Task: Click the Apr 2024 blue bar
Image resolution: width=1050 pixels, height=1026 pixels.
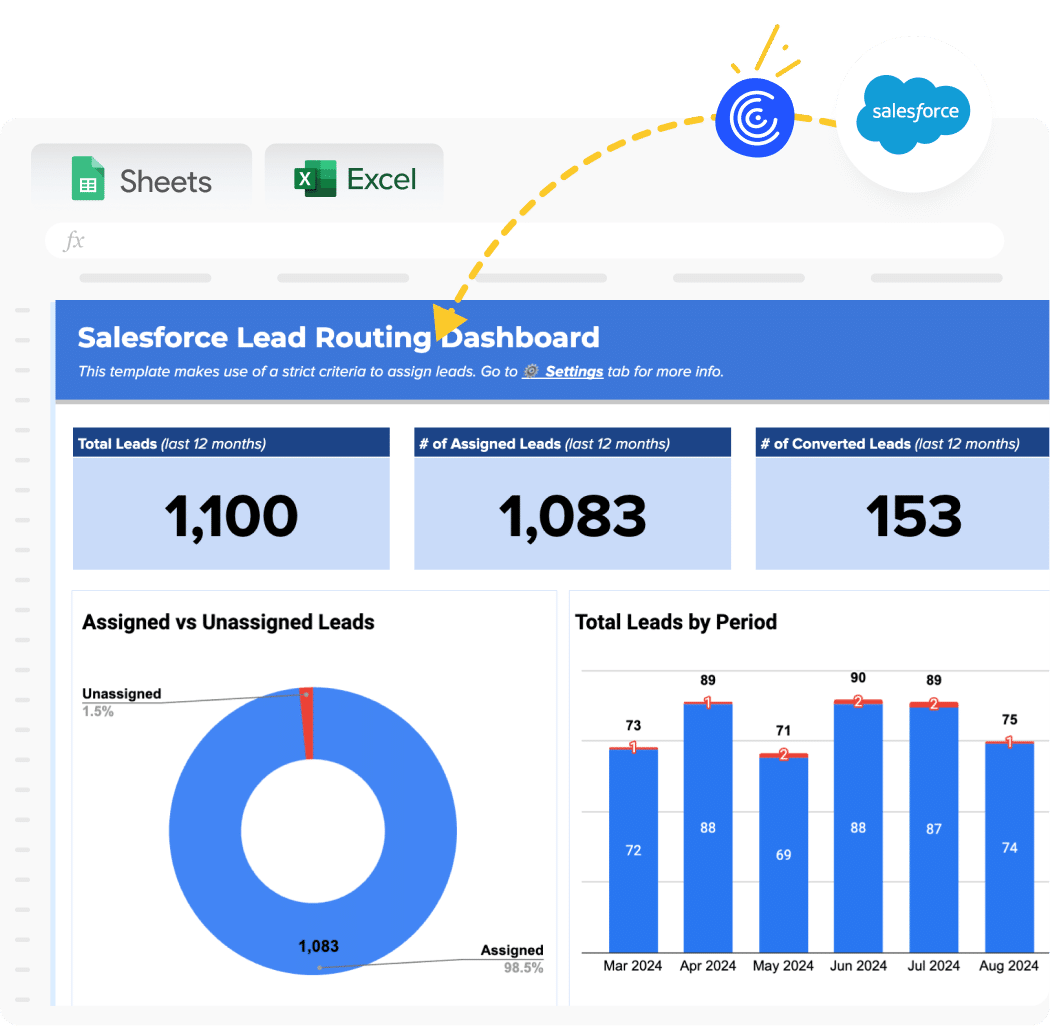Action: point(708,828)
